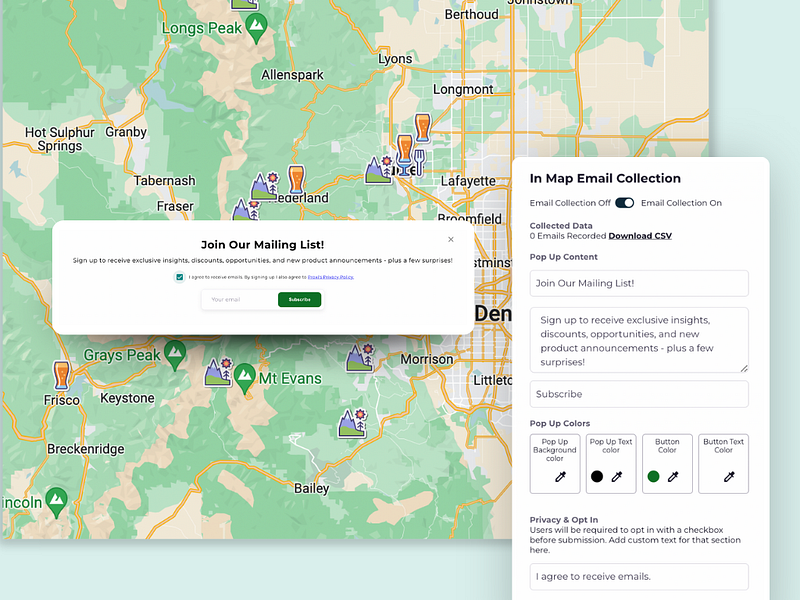Click the Your email field in popup
The height and width of the screenshot is (600, 800).
[240, 299]
